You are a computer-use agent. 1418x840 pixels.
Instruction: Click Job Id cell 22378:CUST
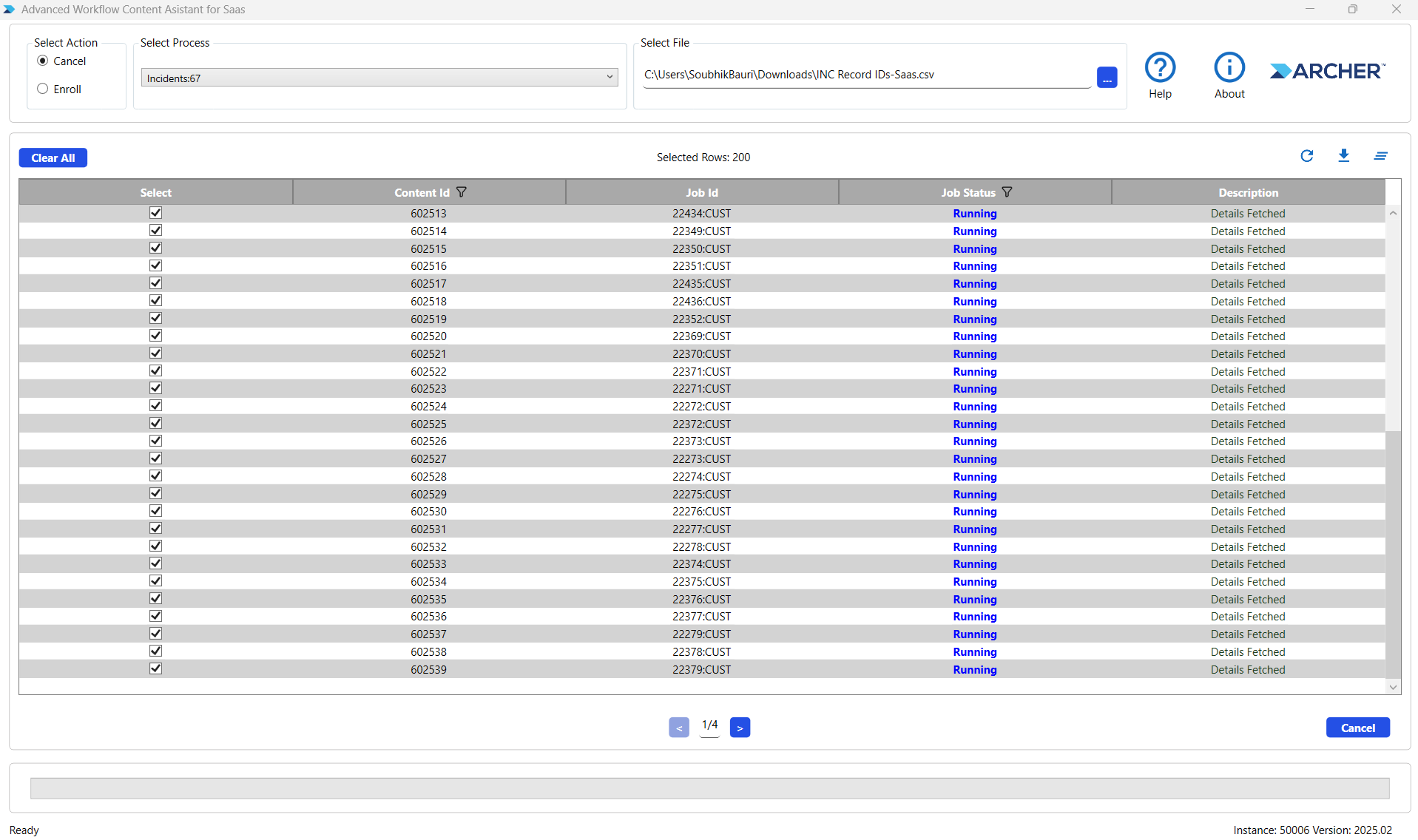(702, 651)
